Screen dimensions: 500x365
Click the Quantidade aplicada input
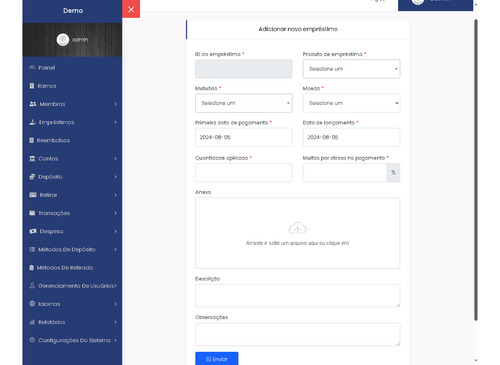point(244,173)
